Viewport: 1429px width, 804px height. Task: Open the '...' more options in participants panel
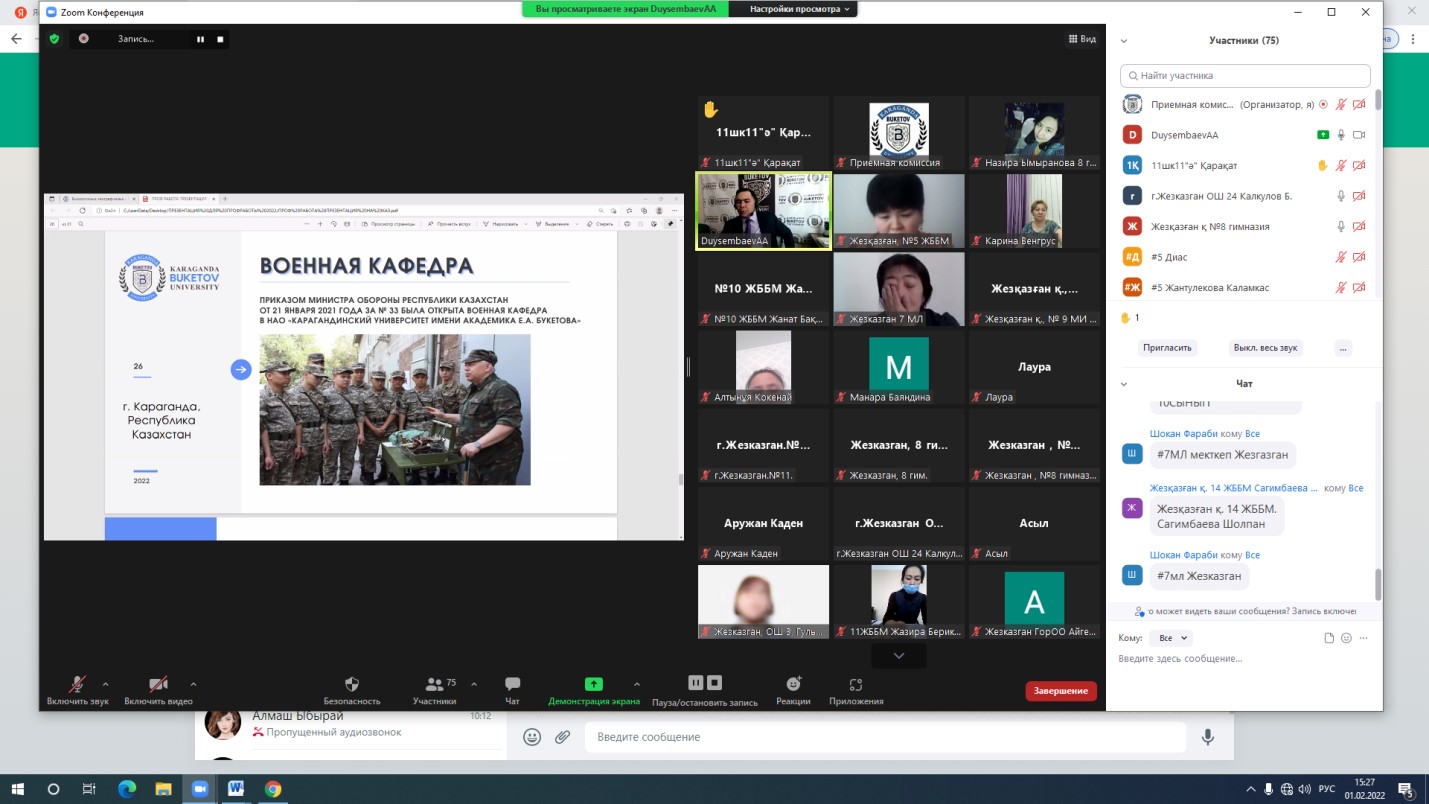pos(1343,348)
